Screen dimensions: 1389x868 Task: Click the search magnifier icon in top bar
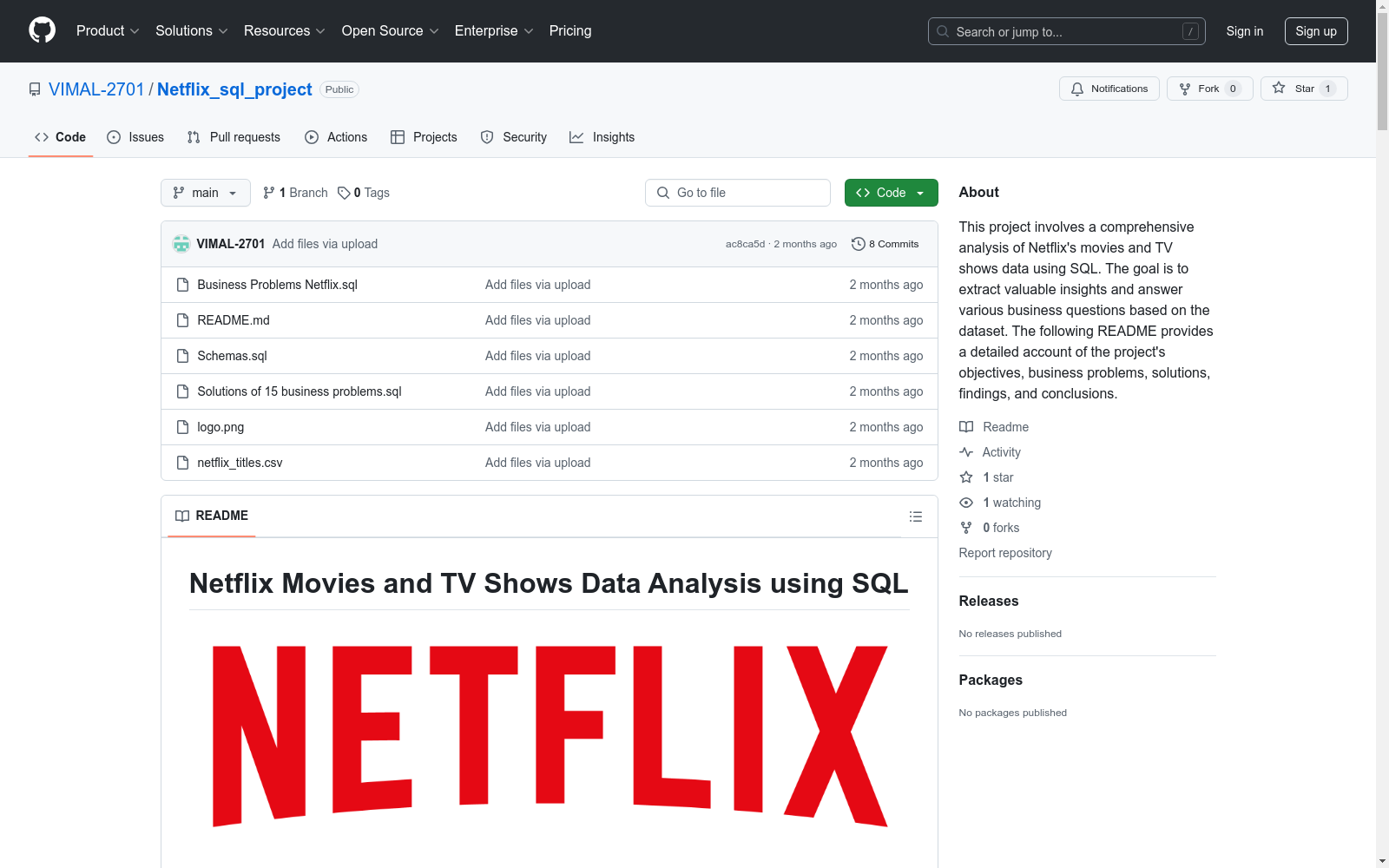943,31
